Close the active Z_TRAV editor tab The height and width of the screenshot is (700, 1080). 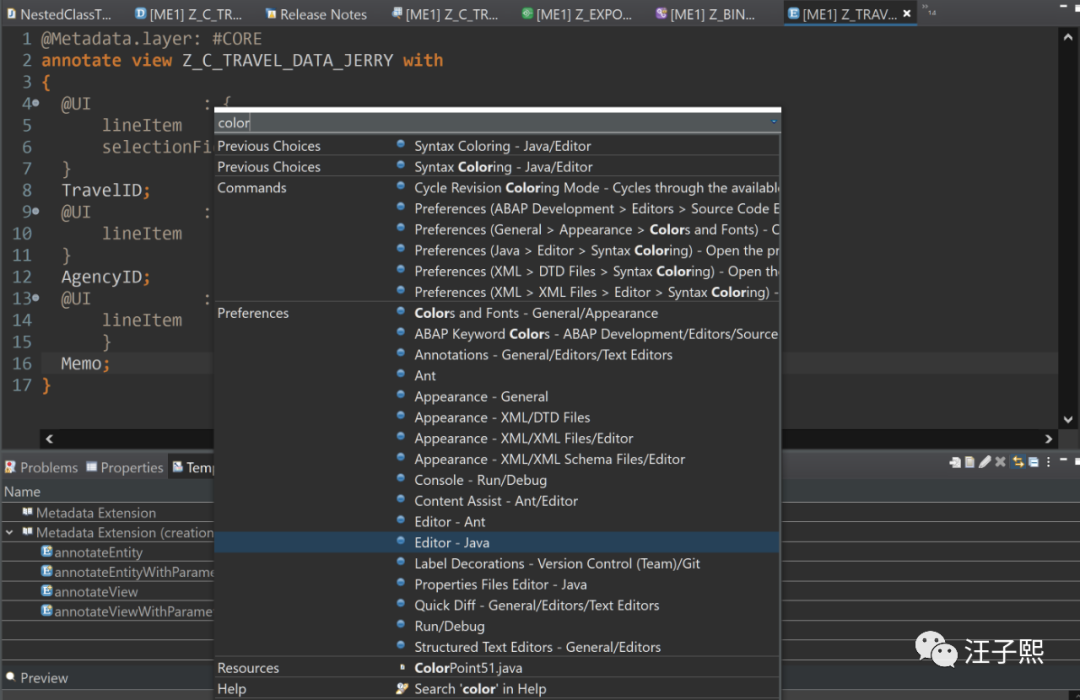point(907,14)
